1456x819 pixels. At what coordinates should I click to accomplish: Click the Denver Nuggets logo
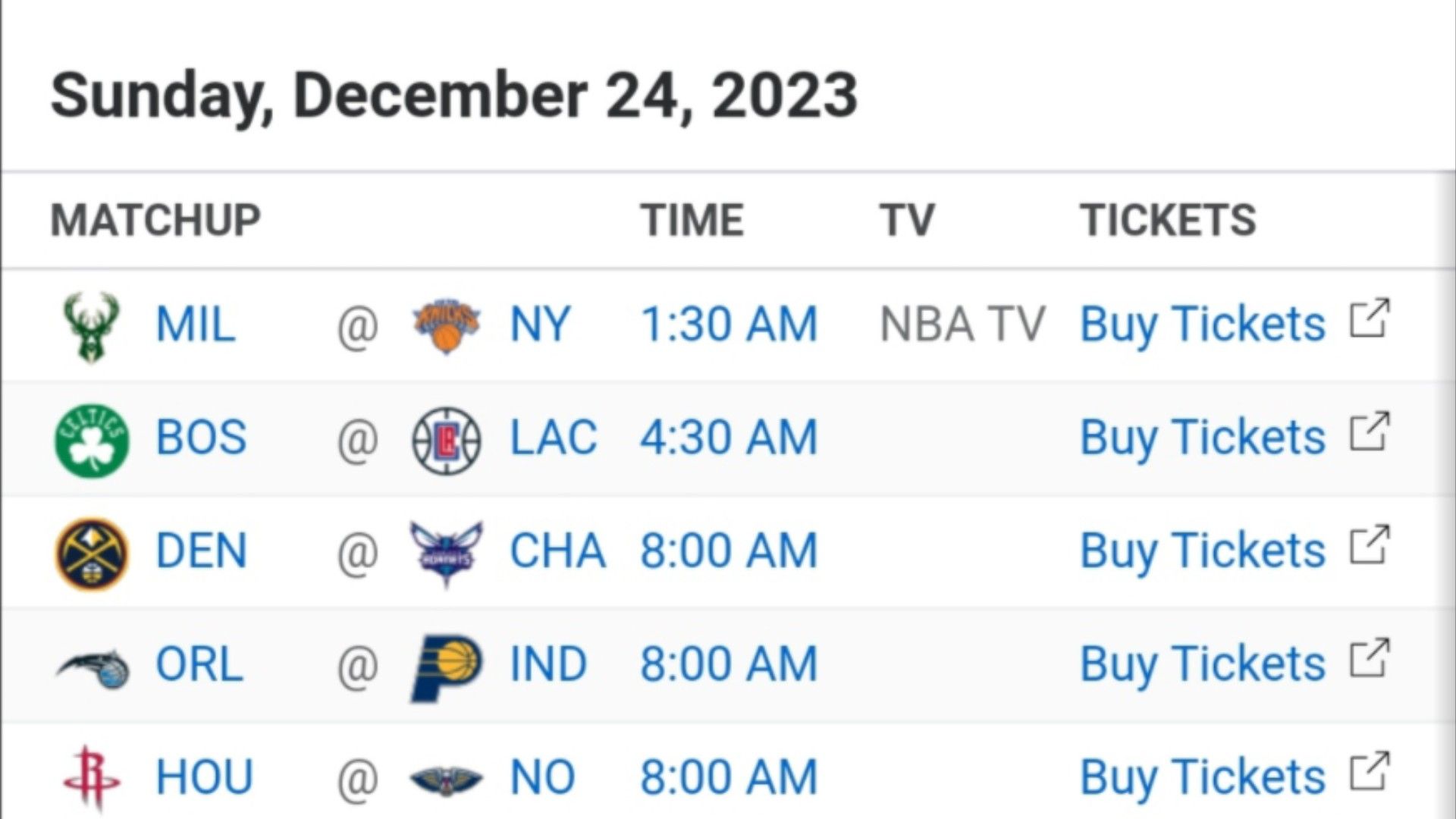(x=92, y=553)
